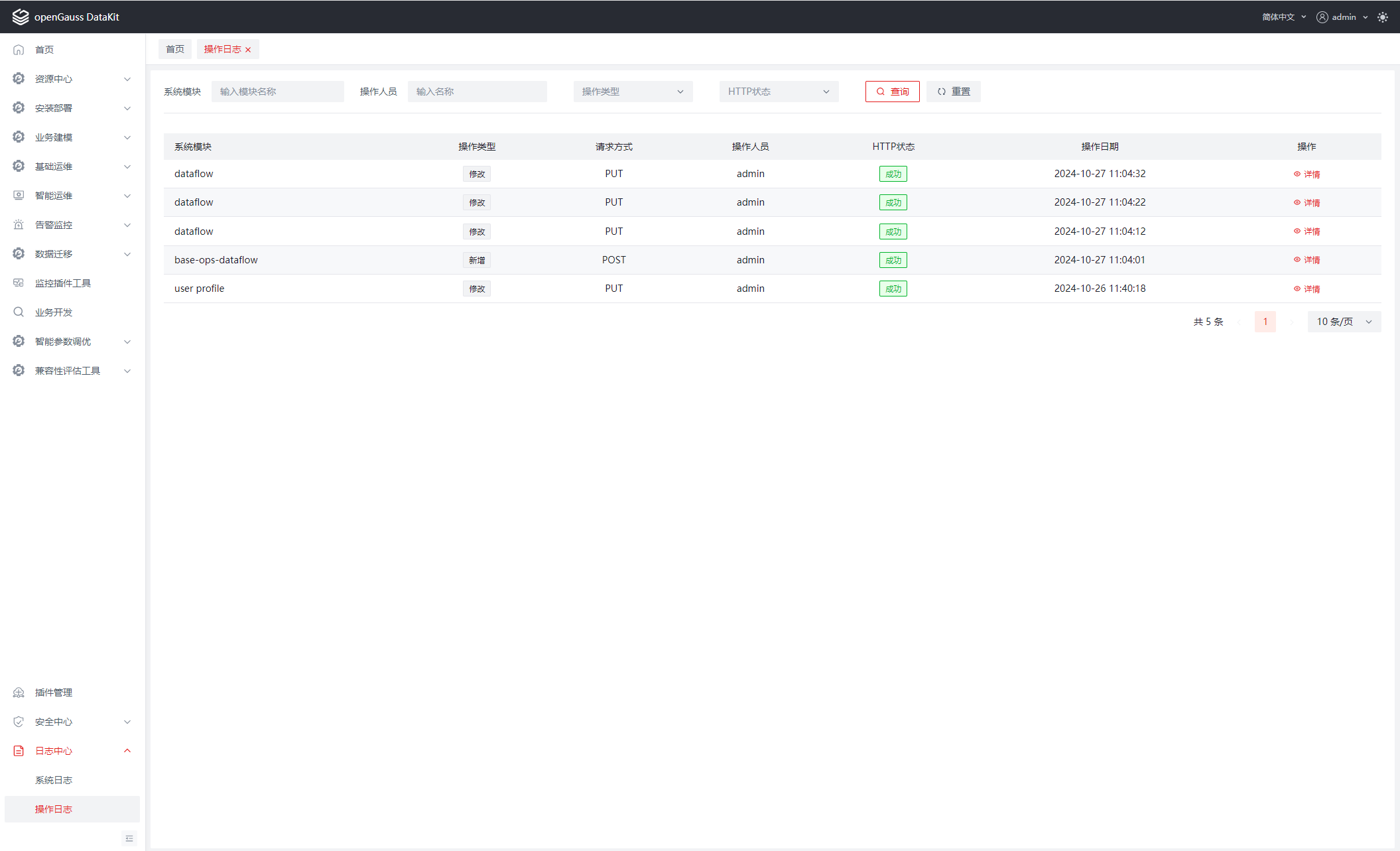This screenshot has width=1400, height=851.
Task: Open 操作日志 in the sidebar
Action: [72, 809]
